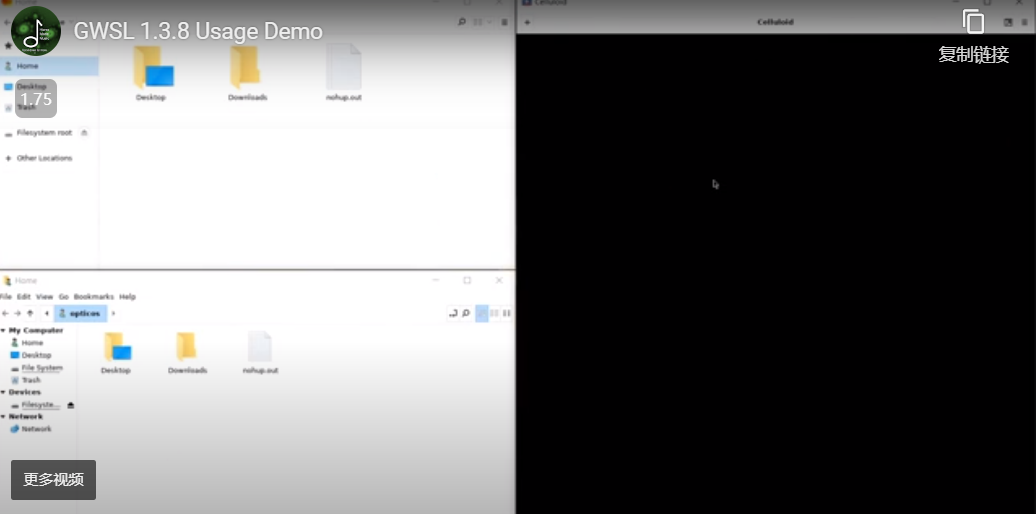Click the search icon in lower file manager toolbar
The width and height of the screenshot is (1036, 514).
pos(466,313)
